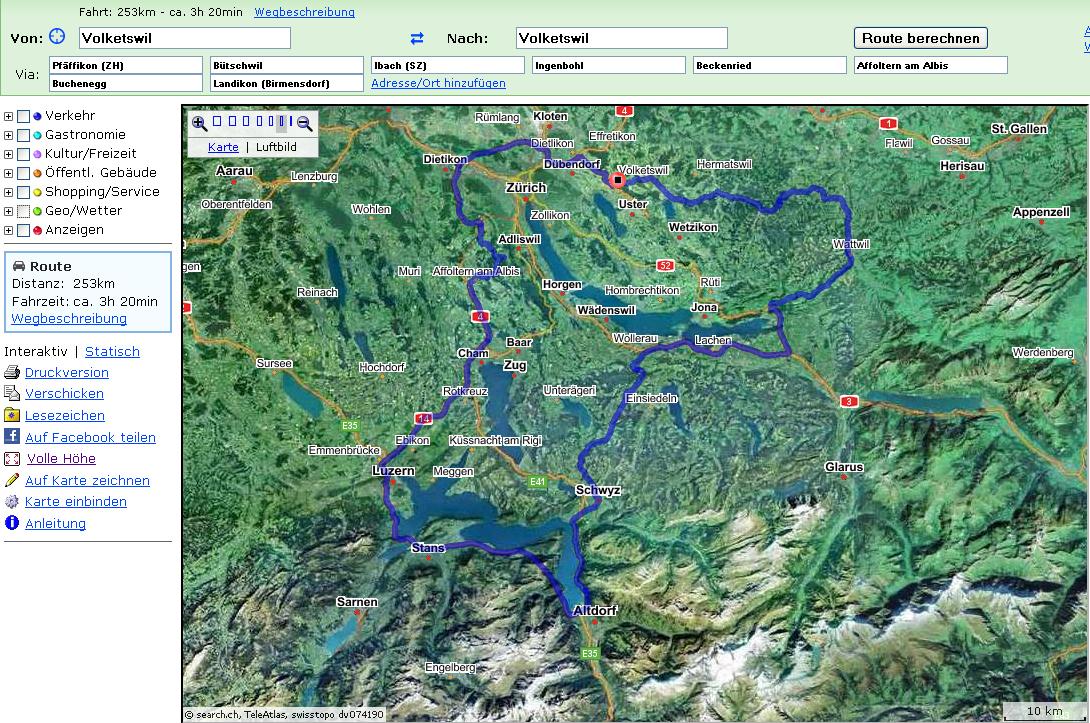Click the pencil icon for drawing on map
The height and width of the screenshot is (723, 1090).
pyautogui.click(x=12, y=480)
